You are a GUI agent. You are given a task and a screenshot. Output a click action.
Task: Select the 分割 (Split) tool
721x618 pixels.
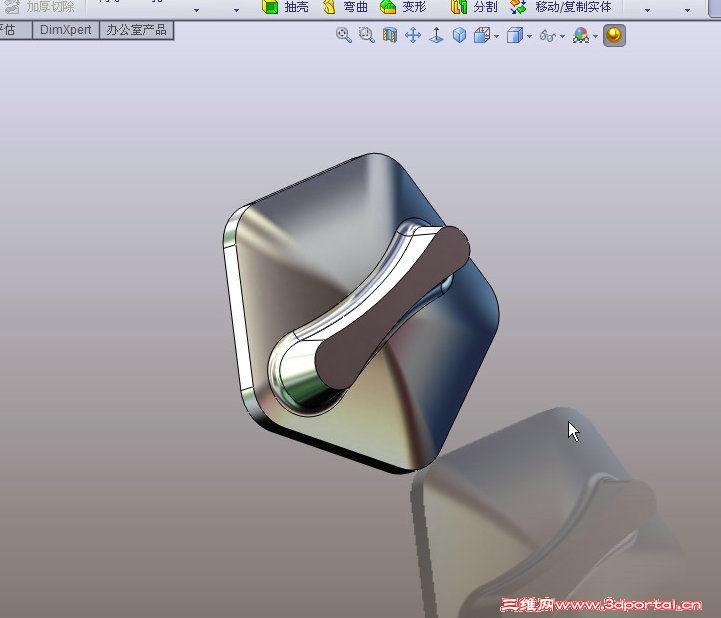click(x=475, y=7)
